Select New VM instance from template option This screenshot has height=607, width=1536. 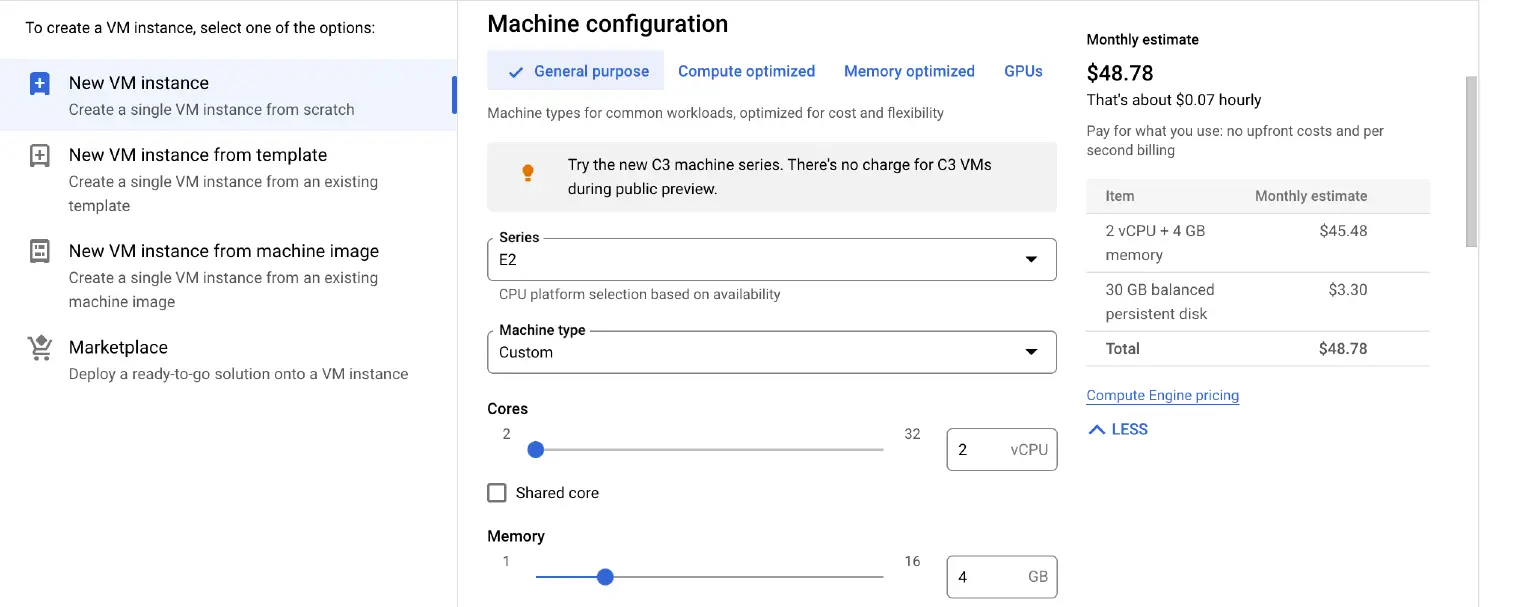(x=197, y=155)
